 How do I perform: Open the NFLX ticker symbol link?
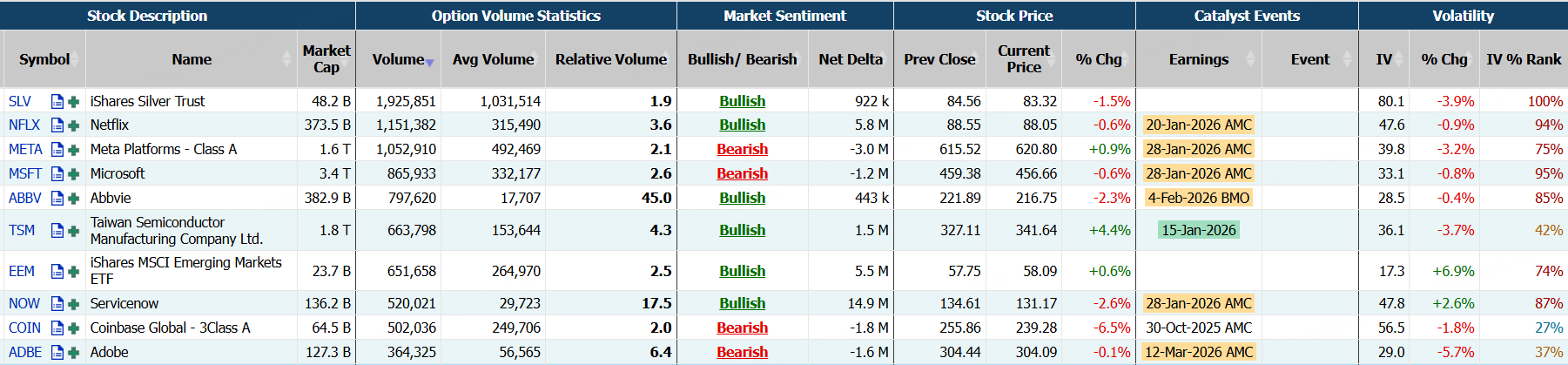point(24,125)
